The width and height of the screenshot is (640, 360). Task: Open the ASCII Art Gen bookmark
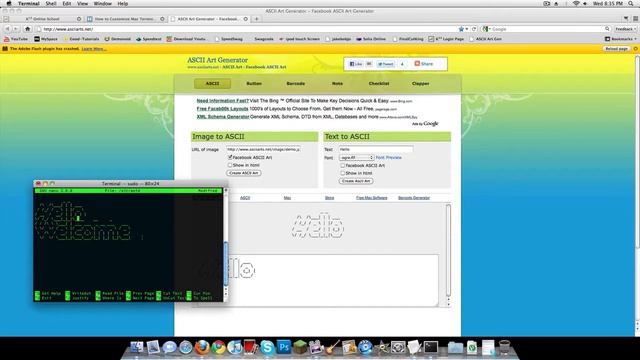(x=486, y=39)
